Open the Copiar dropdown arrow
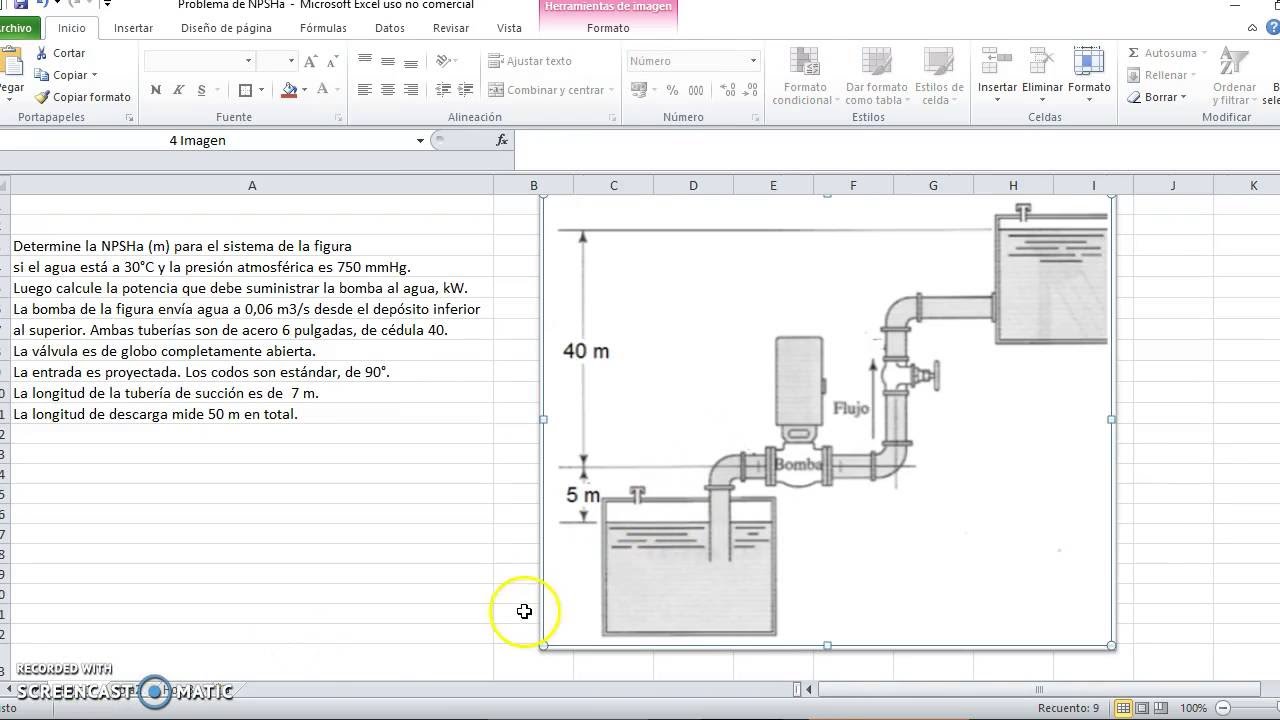 pos(95,75)
